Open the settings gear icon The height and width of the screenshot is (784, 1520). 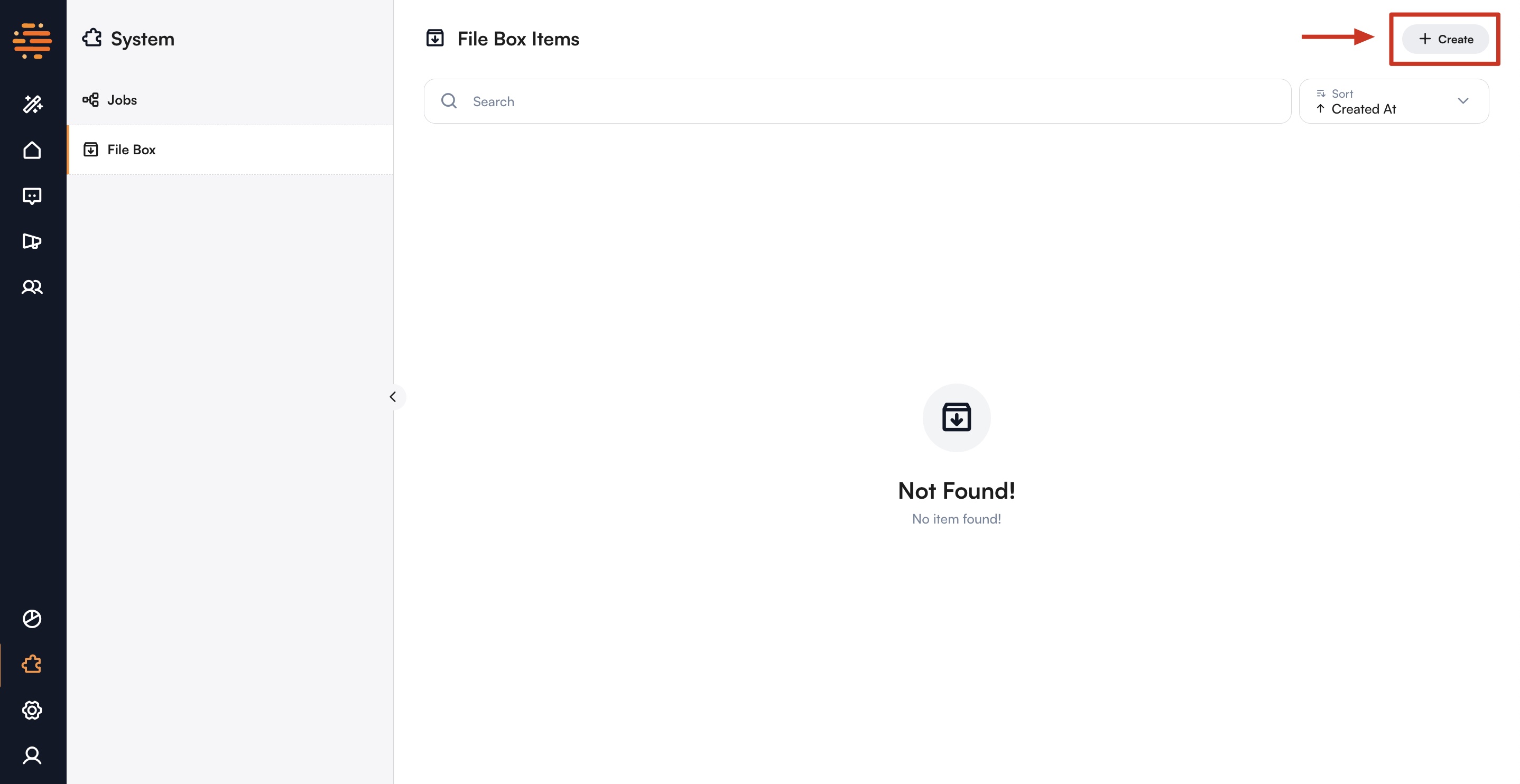point(32,710)
